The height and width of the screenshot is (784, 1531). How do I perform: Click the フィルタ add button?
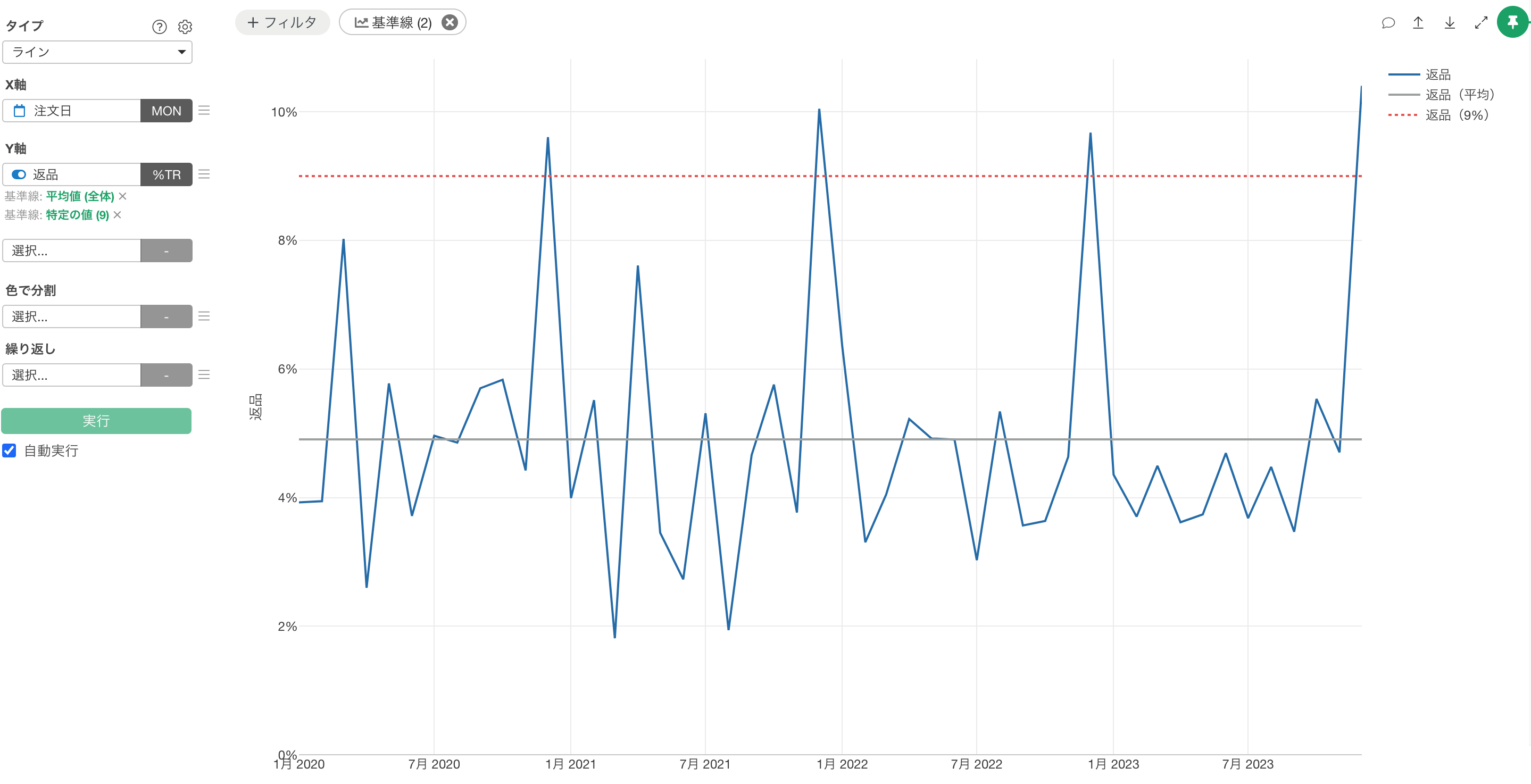(x=282, y=22)
